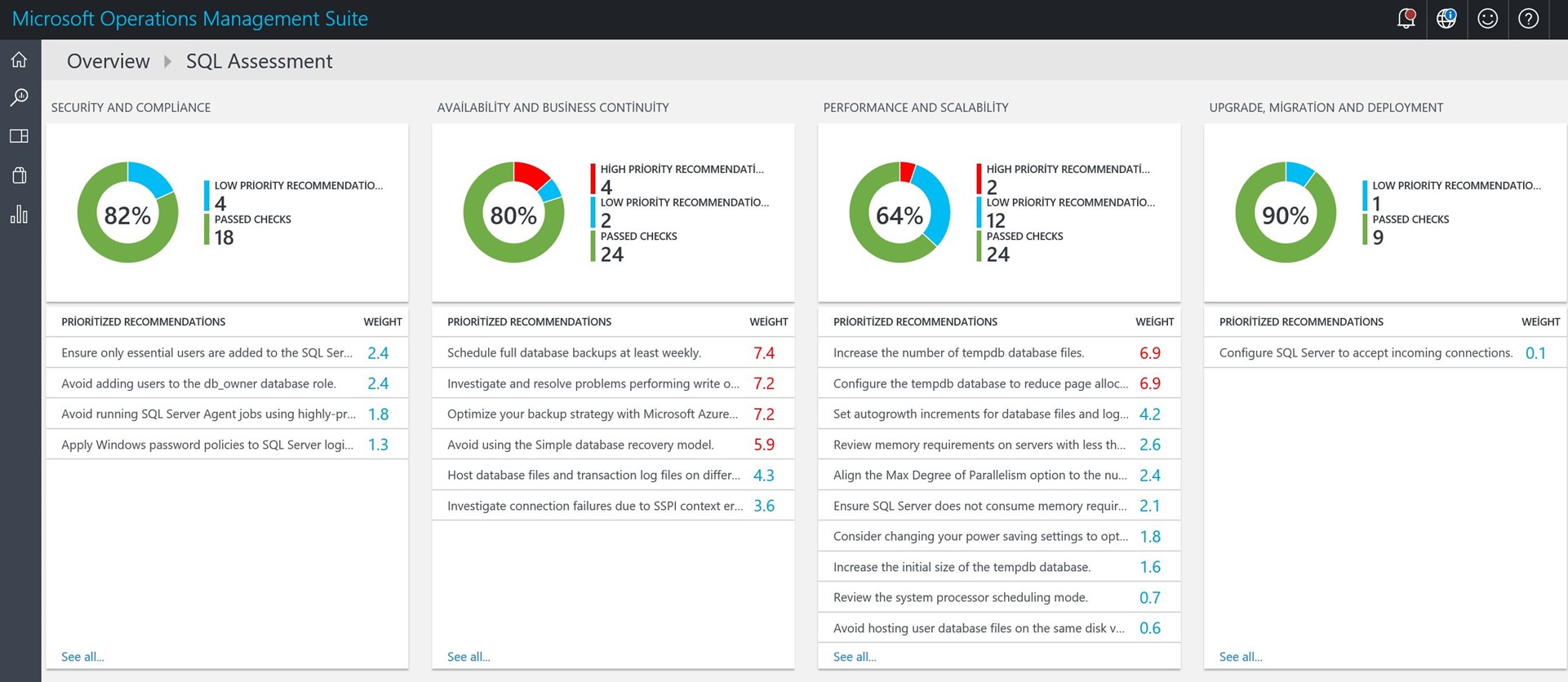This screenshot has height=682, width=1568.
Task: Go back to Overview breadcrumb
Action: coord(109,61)
